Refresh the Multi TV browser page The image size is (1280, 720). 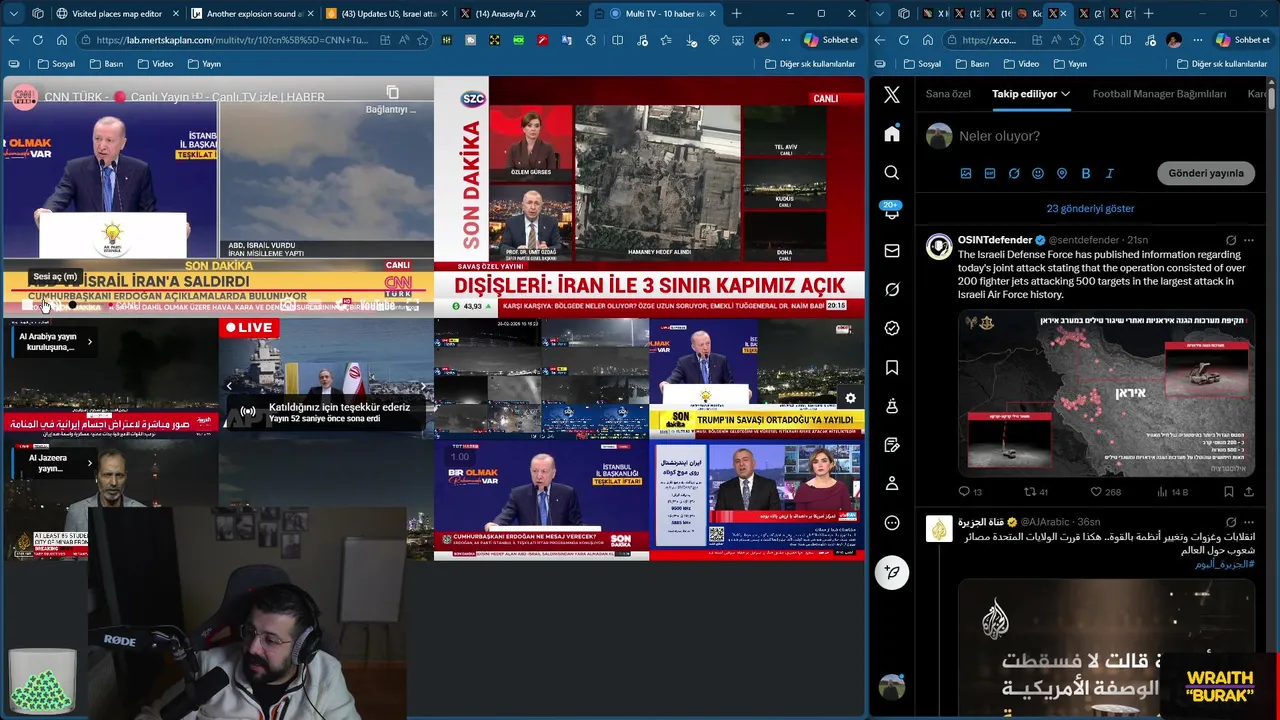(38, 40)
